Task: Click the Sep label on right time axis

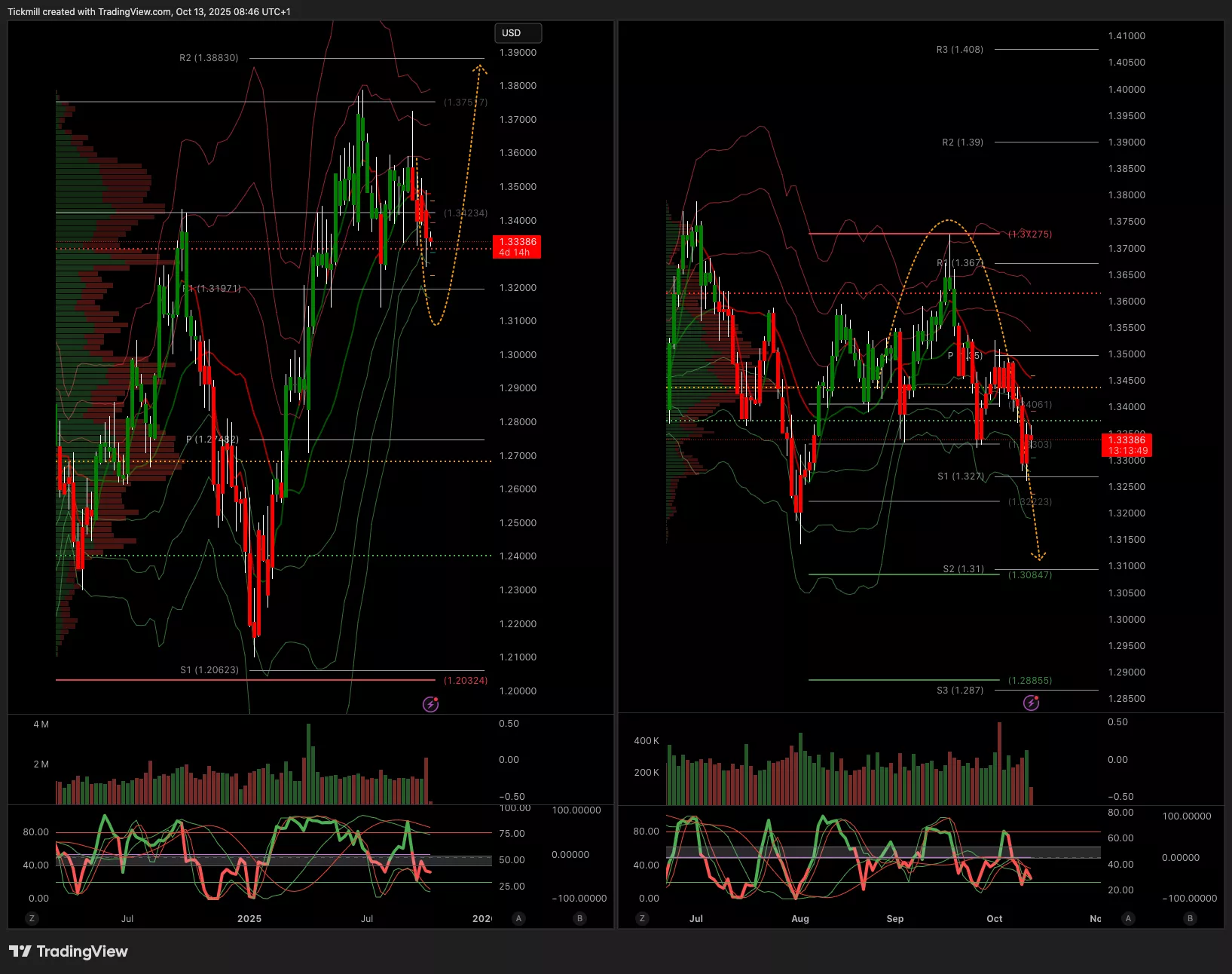Action: [894, 918]
